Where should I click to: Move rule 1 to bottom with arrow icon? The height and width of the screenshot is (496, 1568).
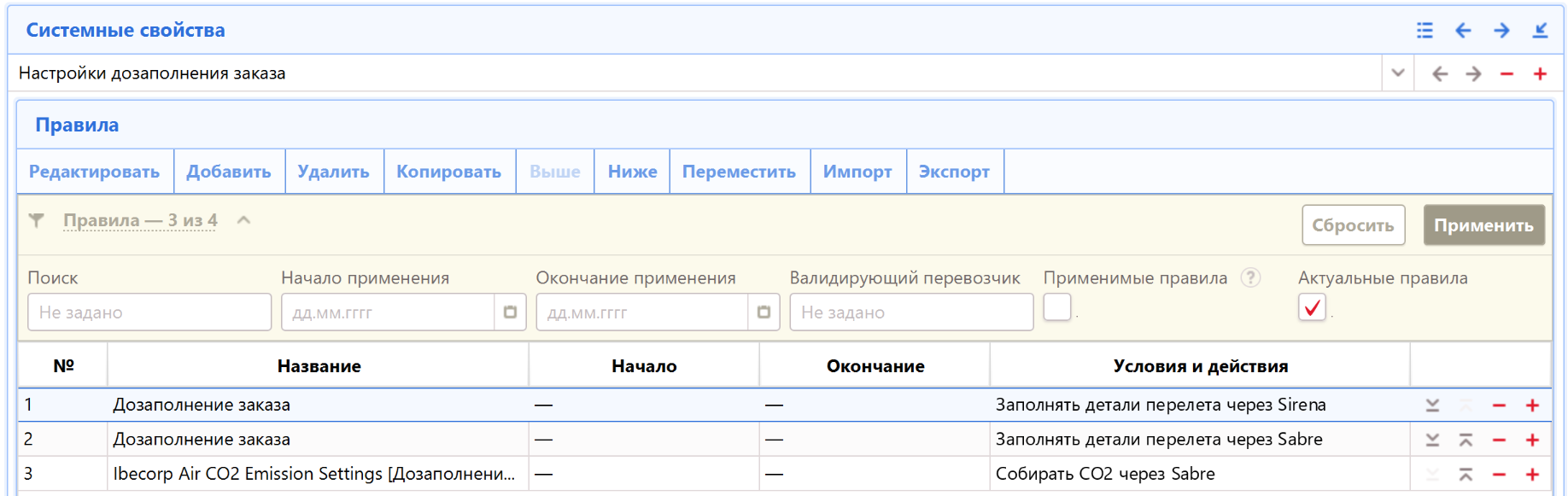tap(1432, 406)
